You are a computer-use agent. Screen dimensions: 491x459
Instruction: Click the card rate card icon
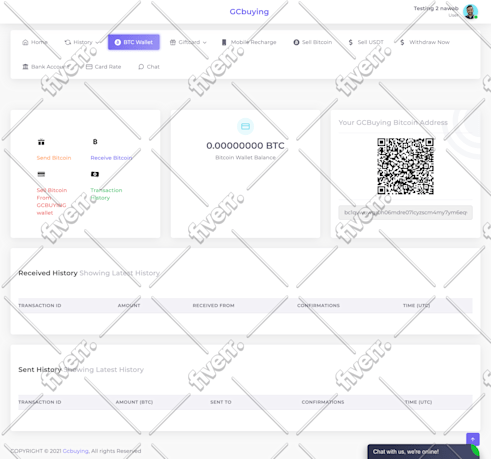point(89,67)
